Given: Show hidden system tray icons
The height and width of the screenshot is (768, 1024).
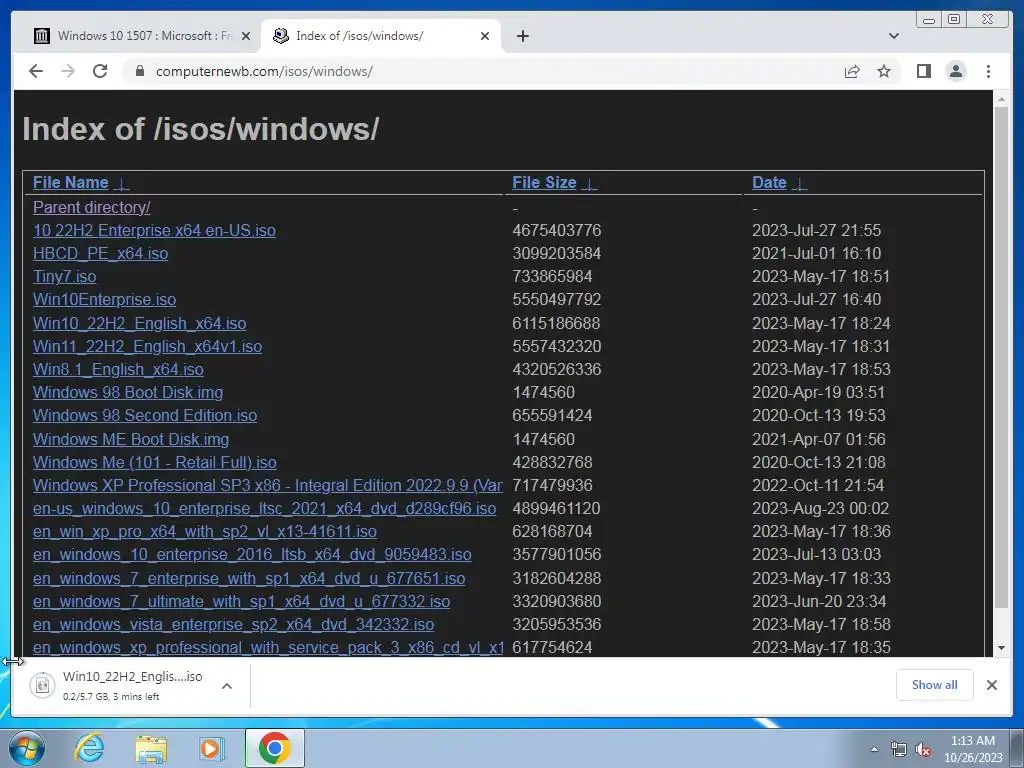Looking at the screenshot, I should pos(874,749).
